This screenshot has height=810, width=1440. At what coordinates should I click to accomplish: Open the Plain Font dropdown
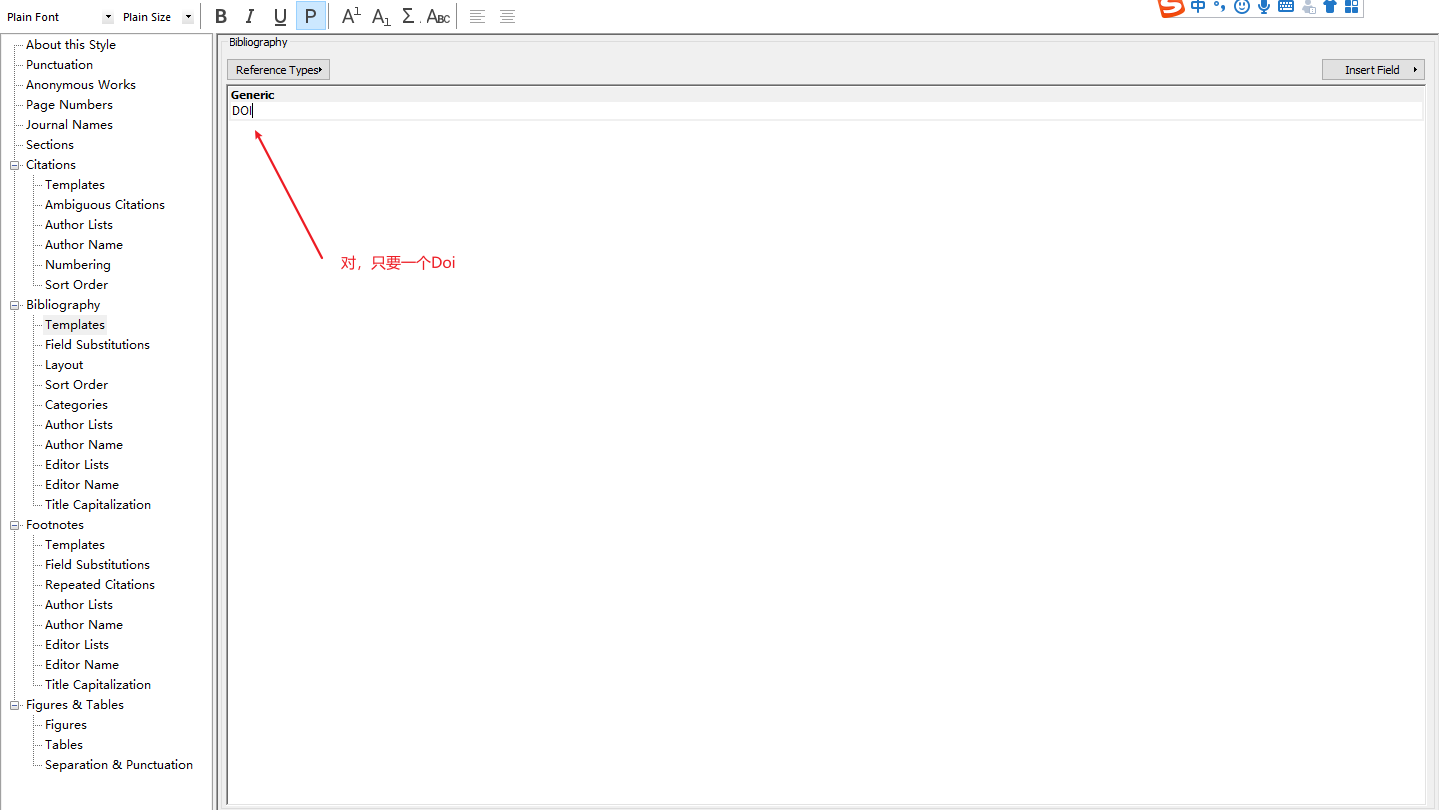pos(108,17)
